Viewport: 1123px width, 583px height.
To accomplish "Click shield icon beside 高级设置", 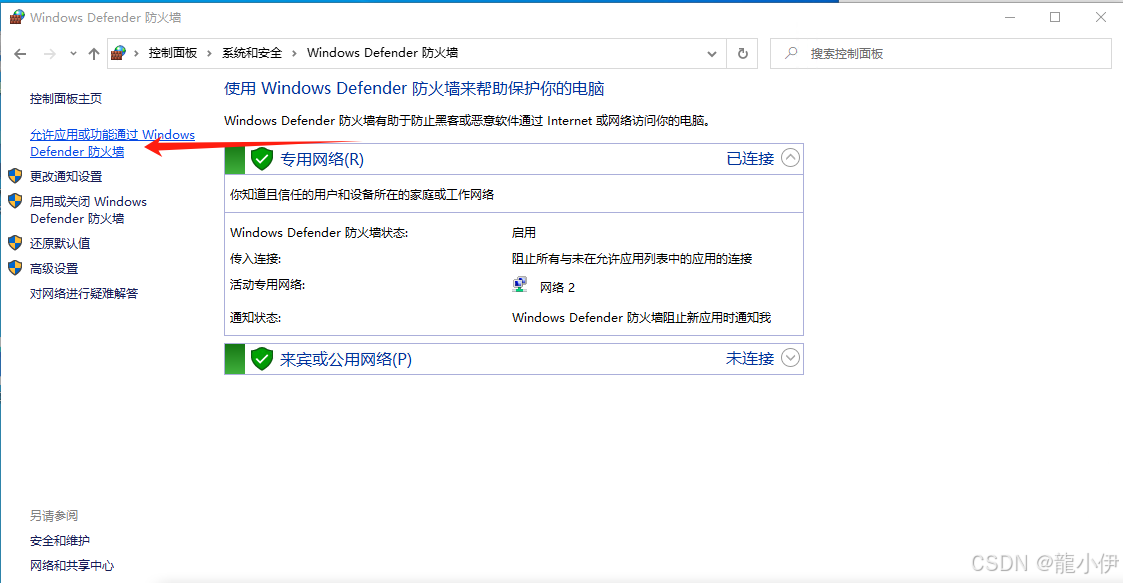I will (15, 268).
